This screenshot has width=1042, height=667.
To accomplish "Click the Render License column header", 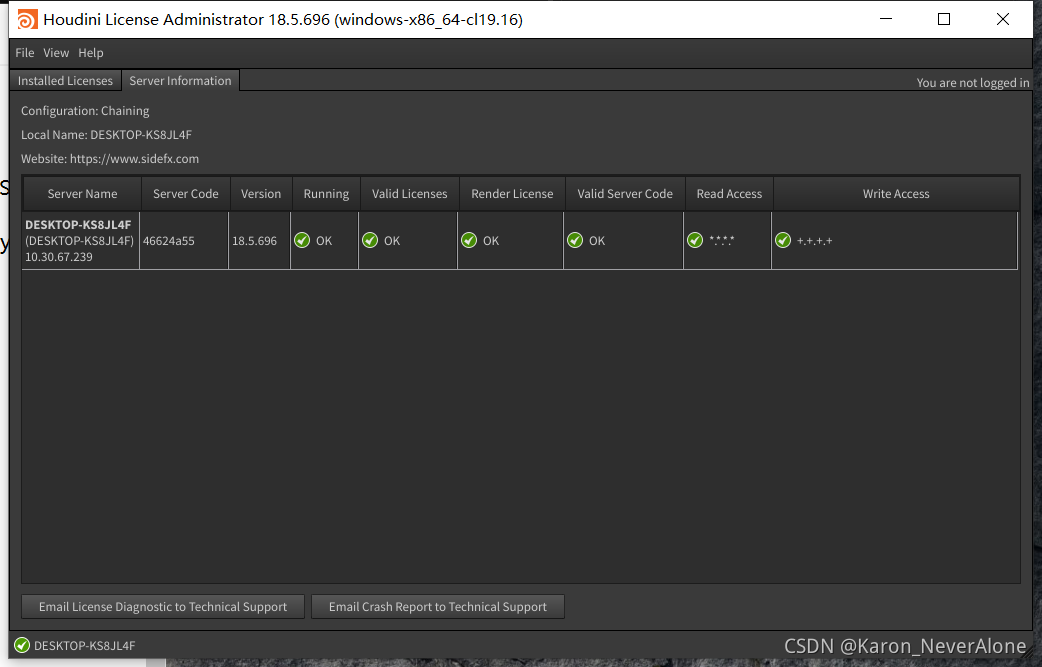I will tap(512, 194).
